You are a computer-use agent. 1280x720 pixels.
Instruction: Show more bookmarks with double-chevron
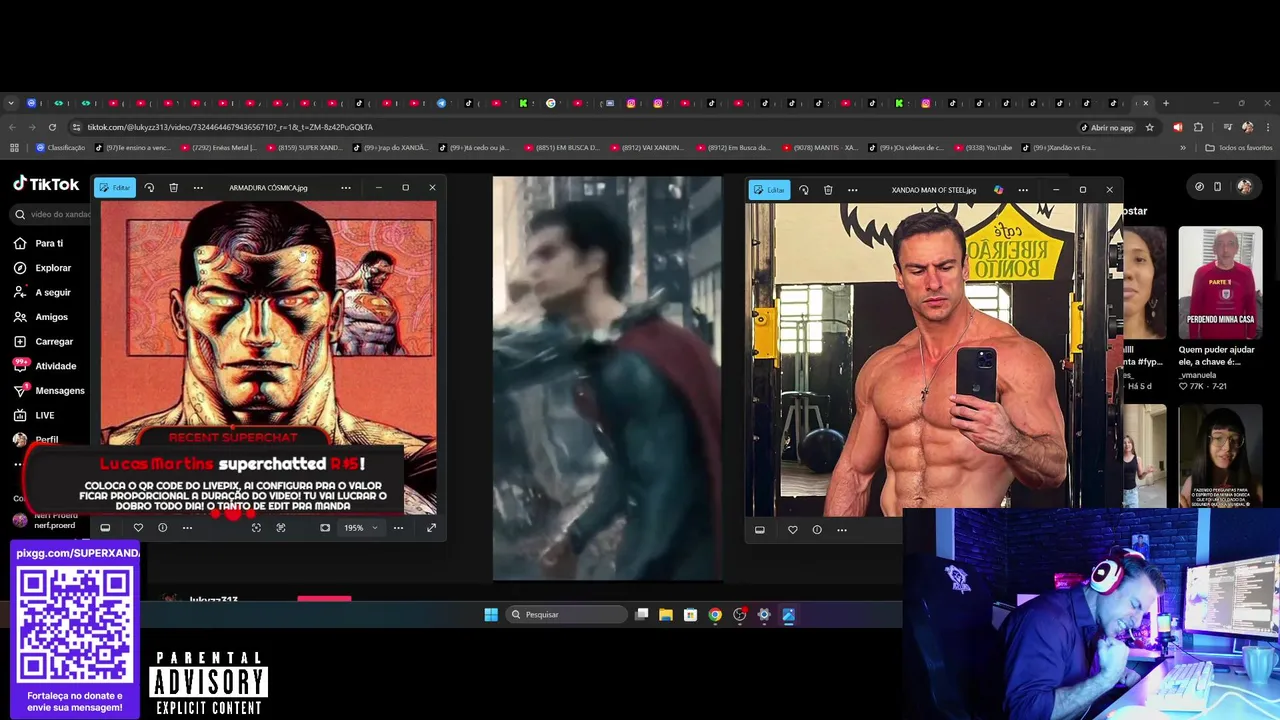click(x=1183, y=148)
